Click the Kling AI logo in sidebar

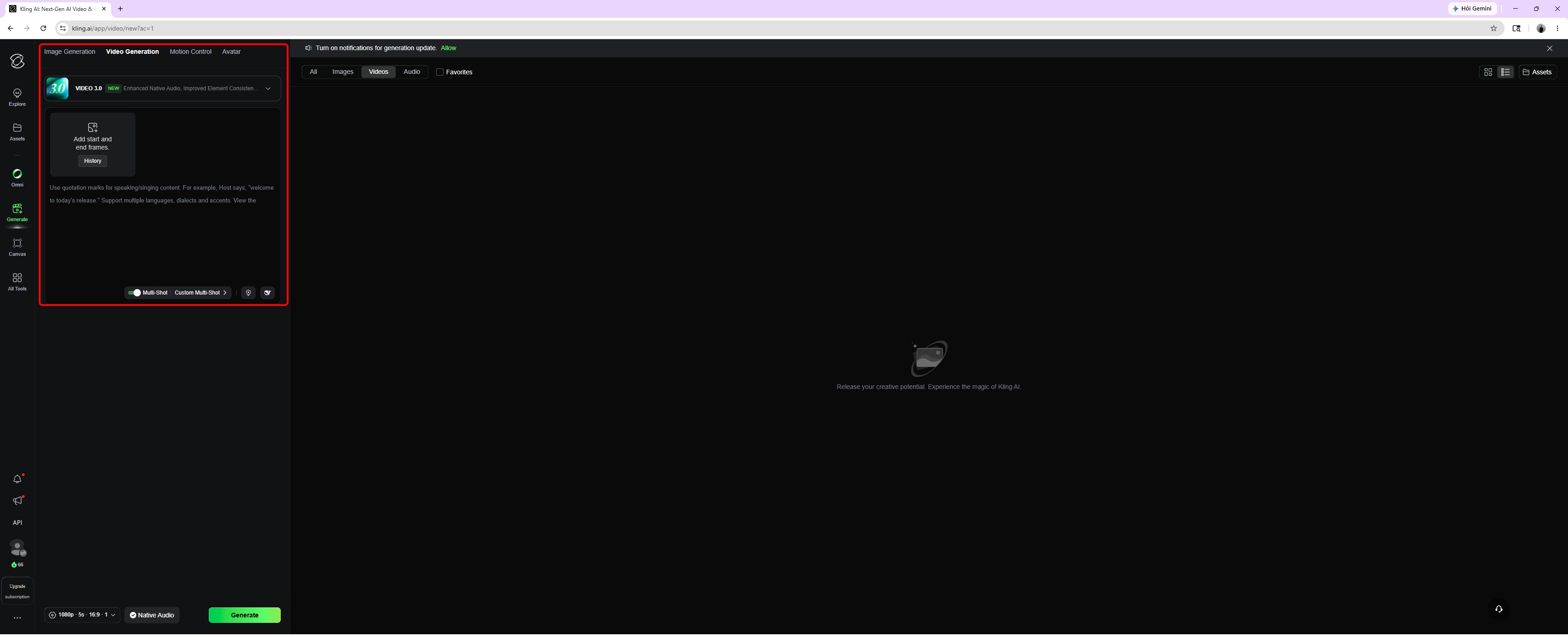(17, 61)
